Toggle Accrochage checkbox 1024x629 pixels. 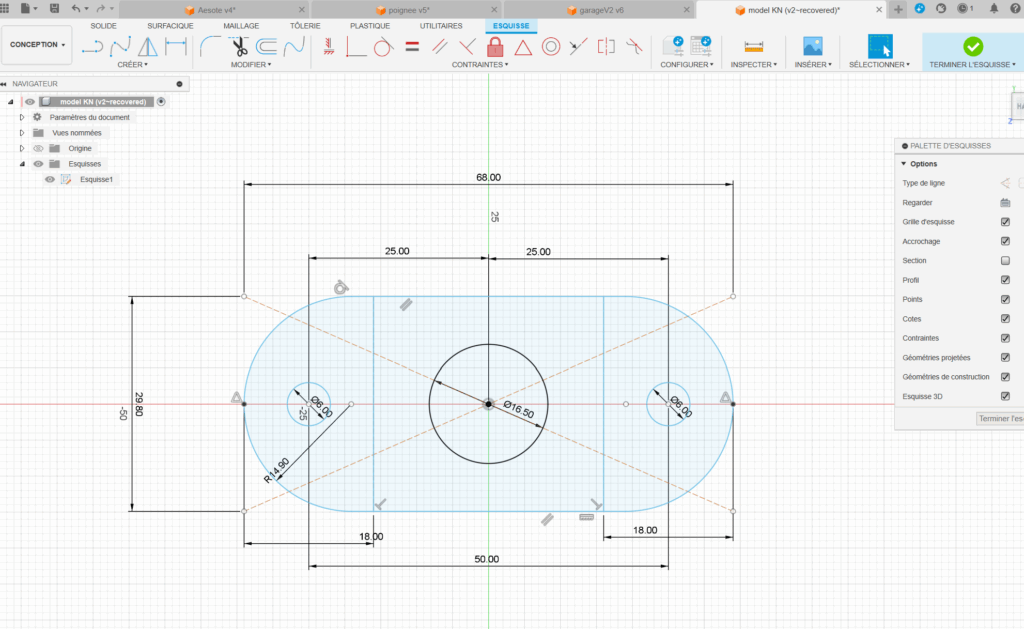[x=1005, y=241]
